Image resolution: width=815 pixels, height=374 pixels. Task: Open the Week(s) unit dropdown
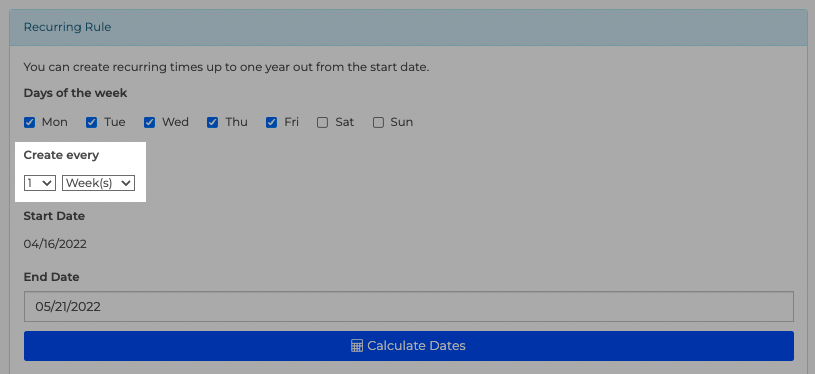pos(98,183)
